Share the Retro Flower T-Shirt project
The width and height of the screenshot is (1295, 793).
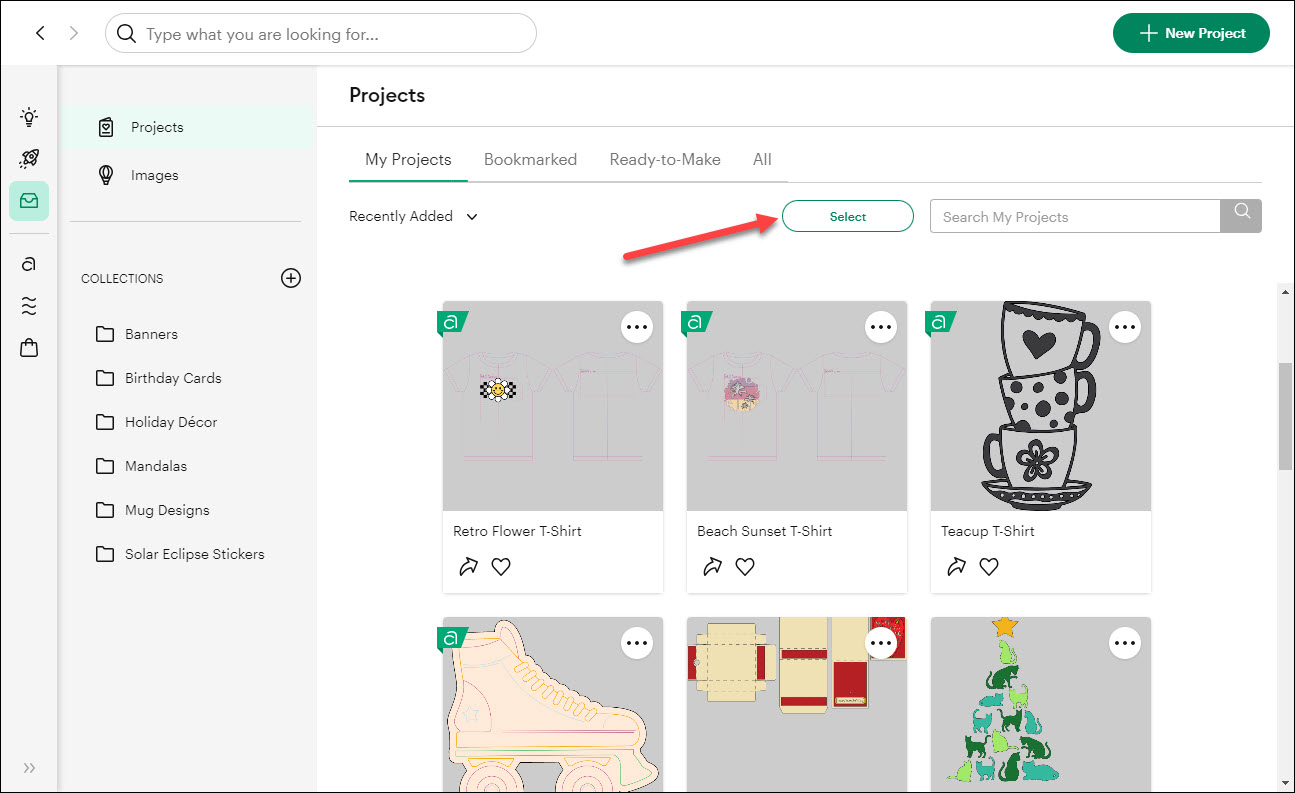point(468,567)
